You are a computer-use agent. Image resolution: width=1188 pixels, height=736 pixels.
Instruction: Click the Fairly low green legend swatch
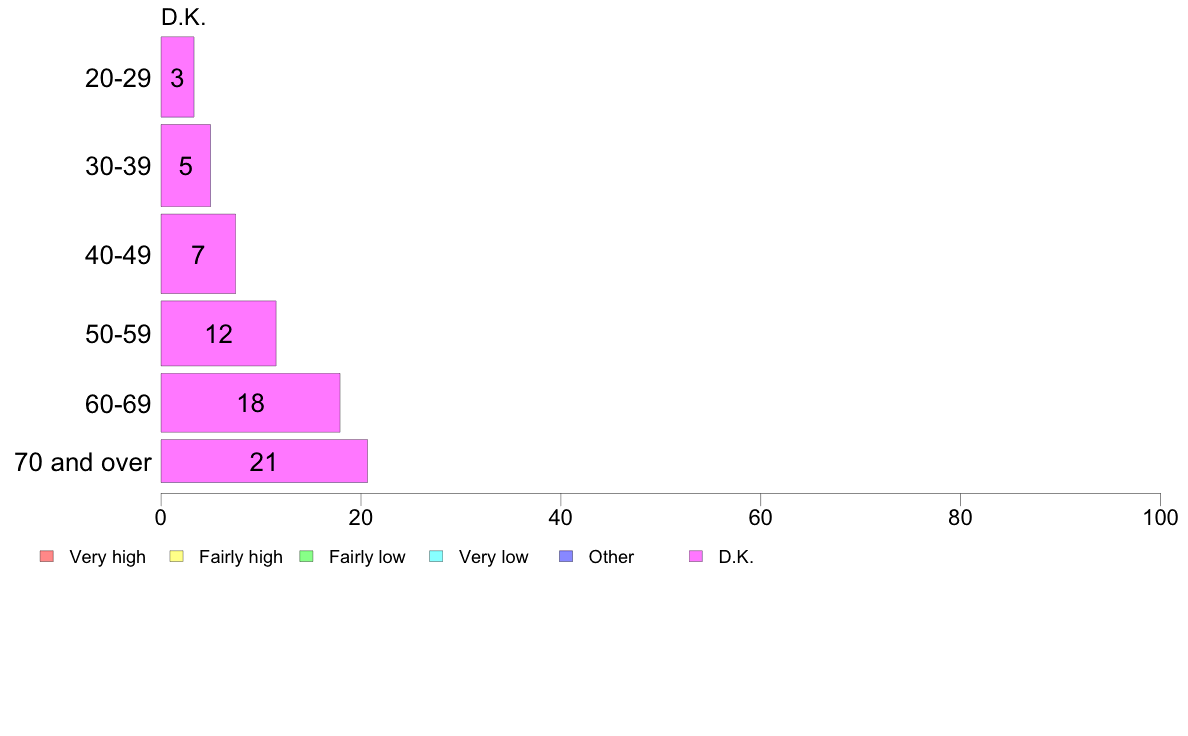click(306, 556)
